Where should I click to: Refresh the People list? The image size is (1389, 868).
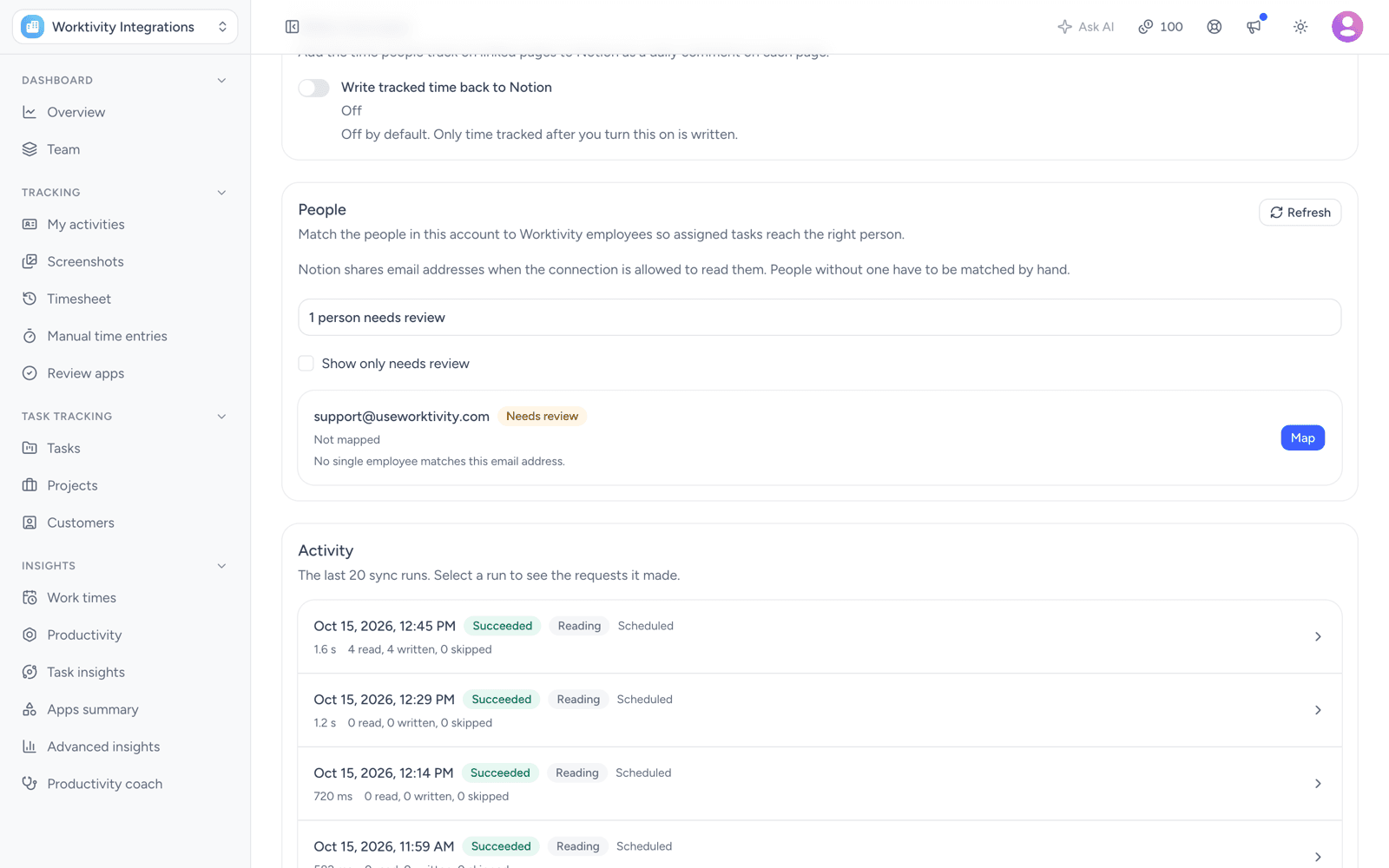(1300, 213)
